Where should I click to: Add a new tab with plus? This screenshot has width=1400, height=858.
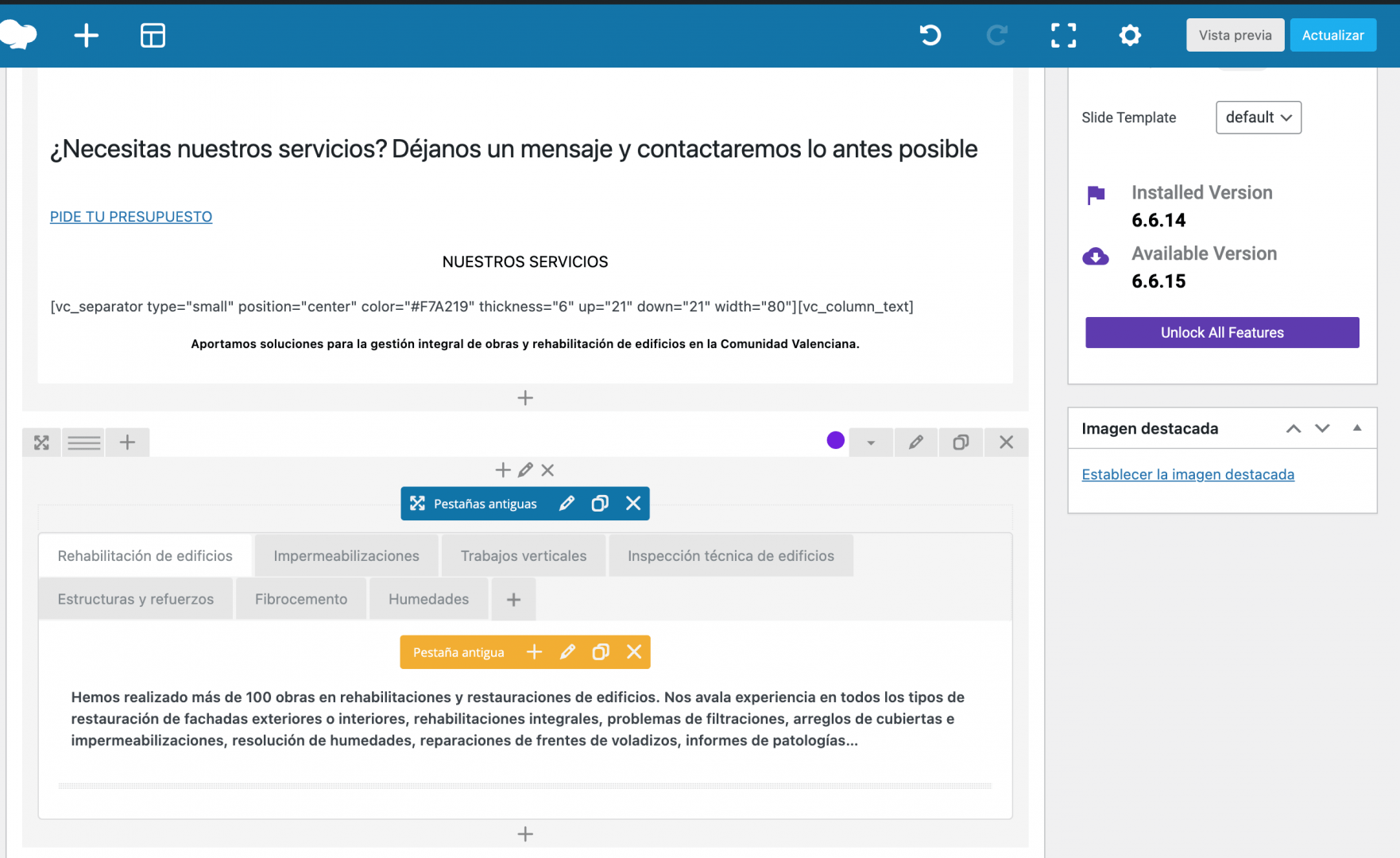coord(513,600)
